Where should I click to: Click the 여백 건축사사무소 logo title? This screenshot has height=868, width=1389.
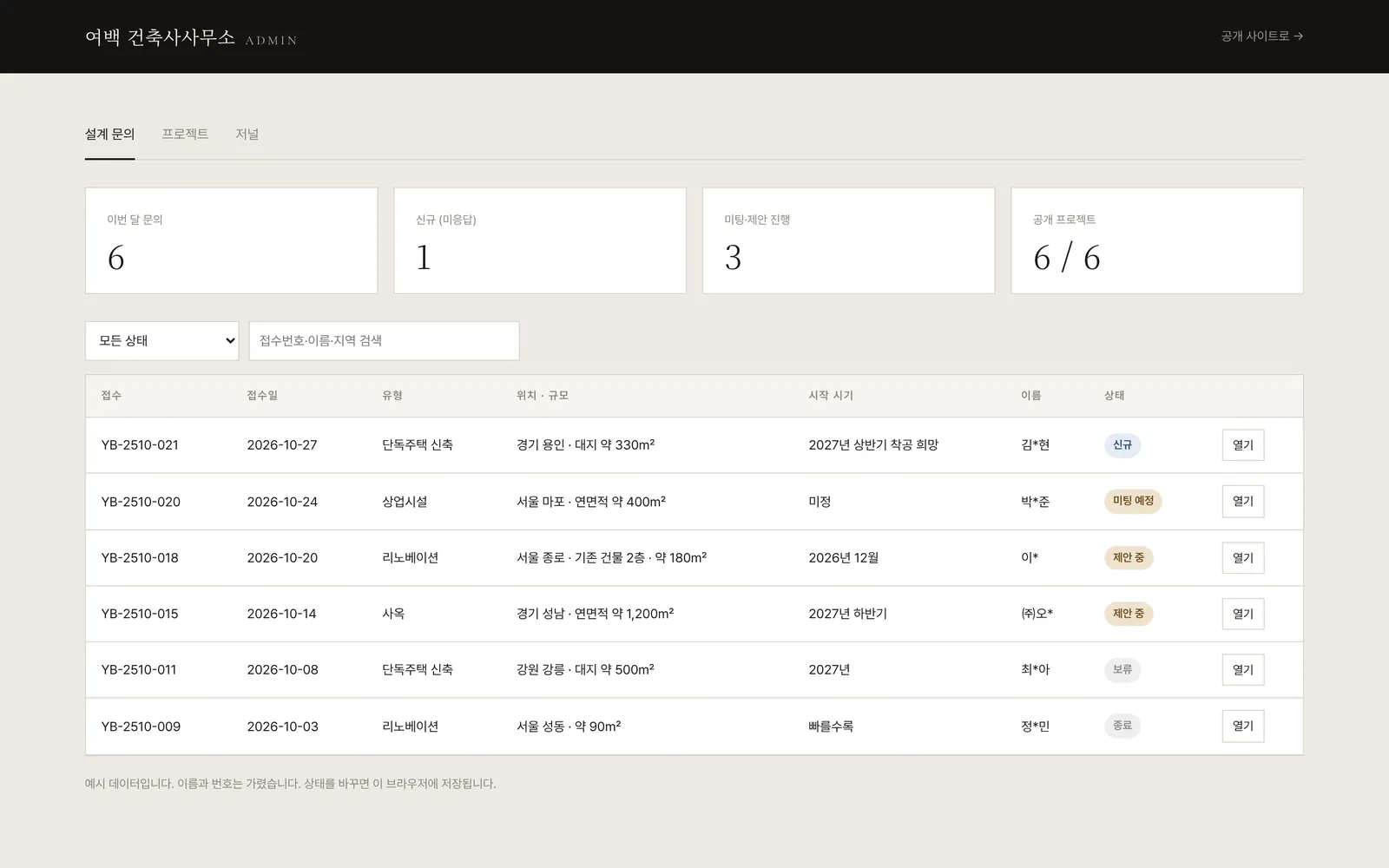coord(160,37)
